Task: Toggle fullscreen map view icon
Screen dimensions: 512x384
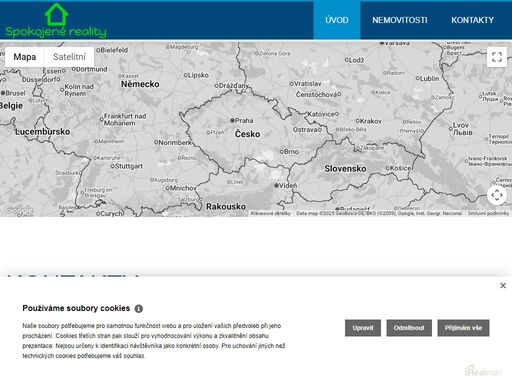Action: [x=497, y=57]
